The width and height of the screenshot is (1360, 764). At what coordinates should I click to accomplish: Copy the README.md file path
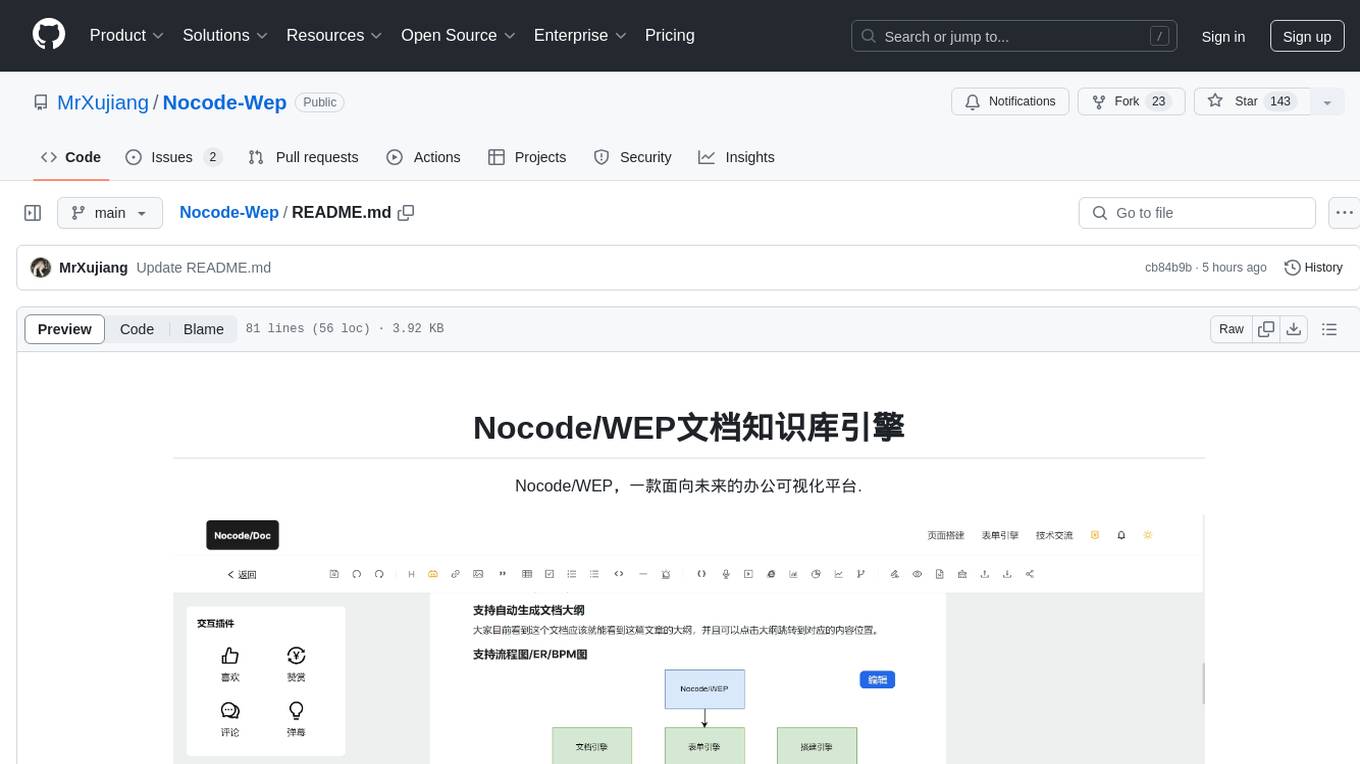coord(406,212)
